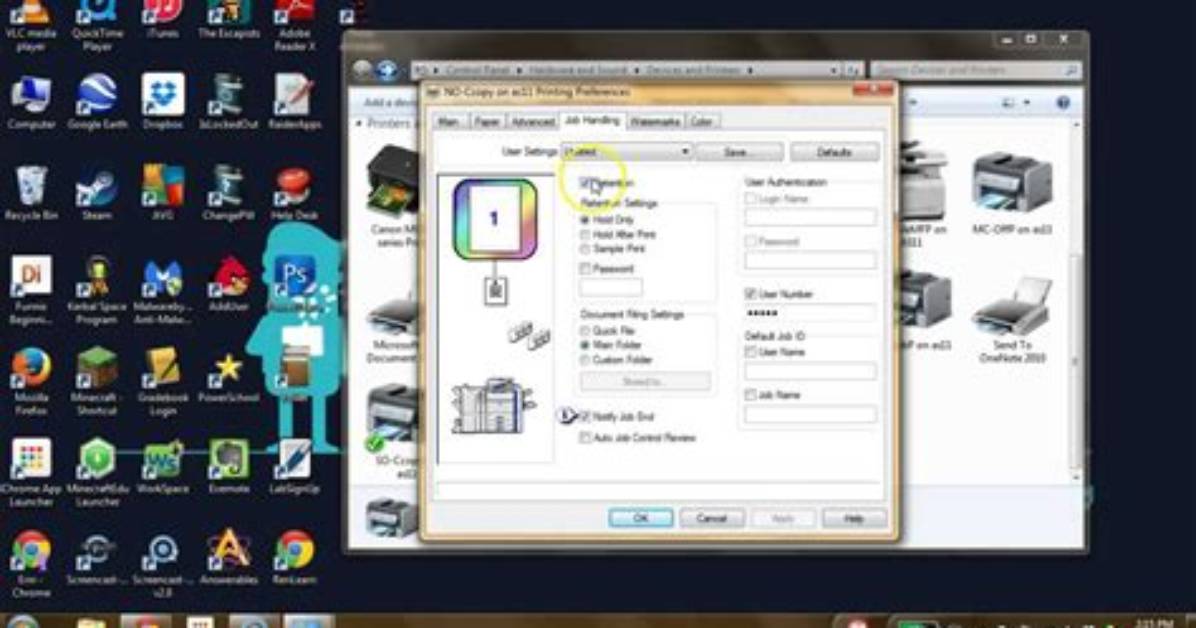Switch to the Advanced tab

click(532, 121)
